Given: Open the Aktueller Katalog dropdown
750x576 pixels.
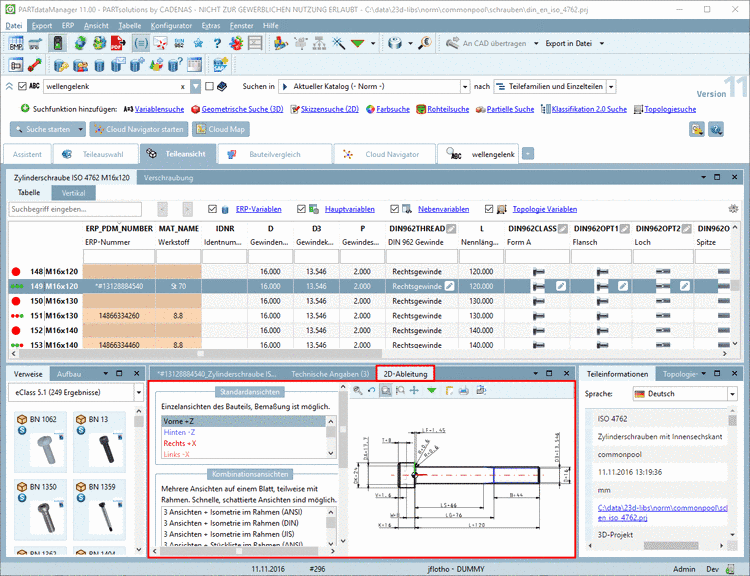Looking at the screenshot, I should tap(465, 87).
